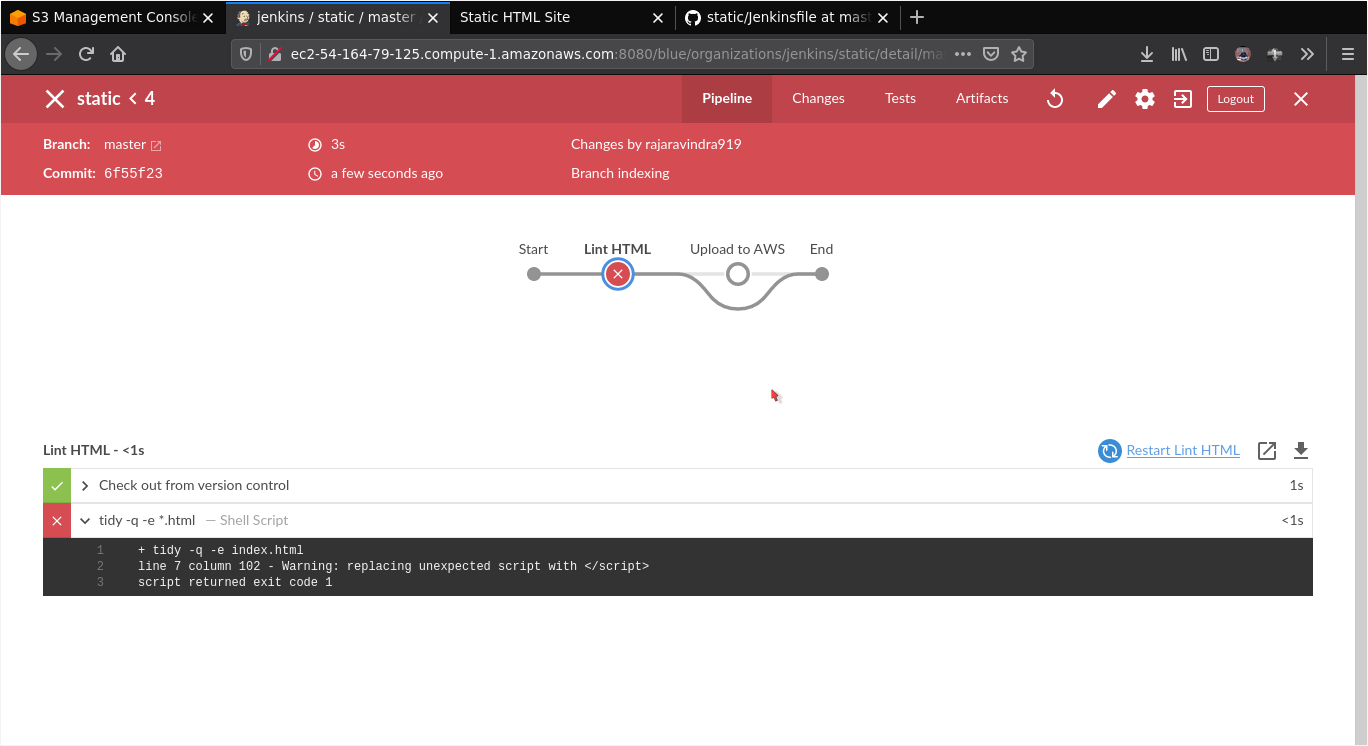Click insecure connection lock icon
Image resolution: width=1368 pixels, height=746 pixels.
(274, 54)
